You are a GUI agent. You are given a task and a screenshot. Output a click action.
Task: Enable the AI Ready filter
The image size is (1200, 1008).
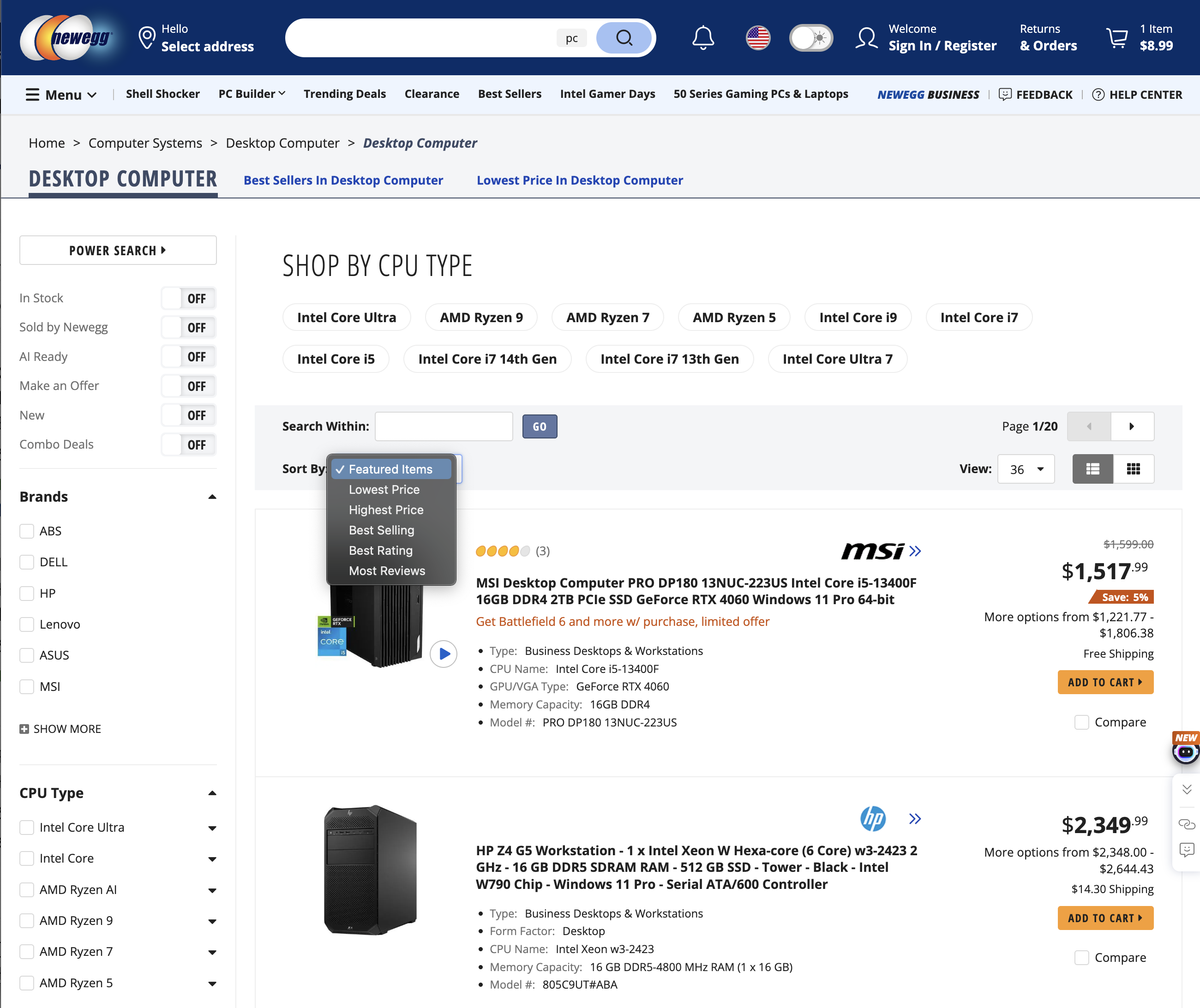(x=189, y=356)
